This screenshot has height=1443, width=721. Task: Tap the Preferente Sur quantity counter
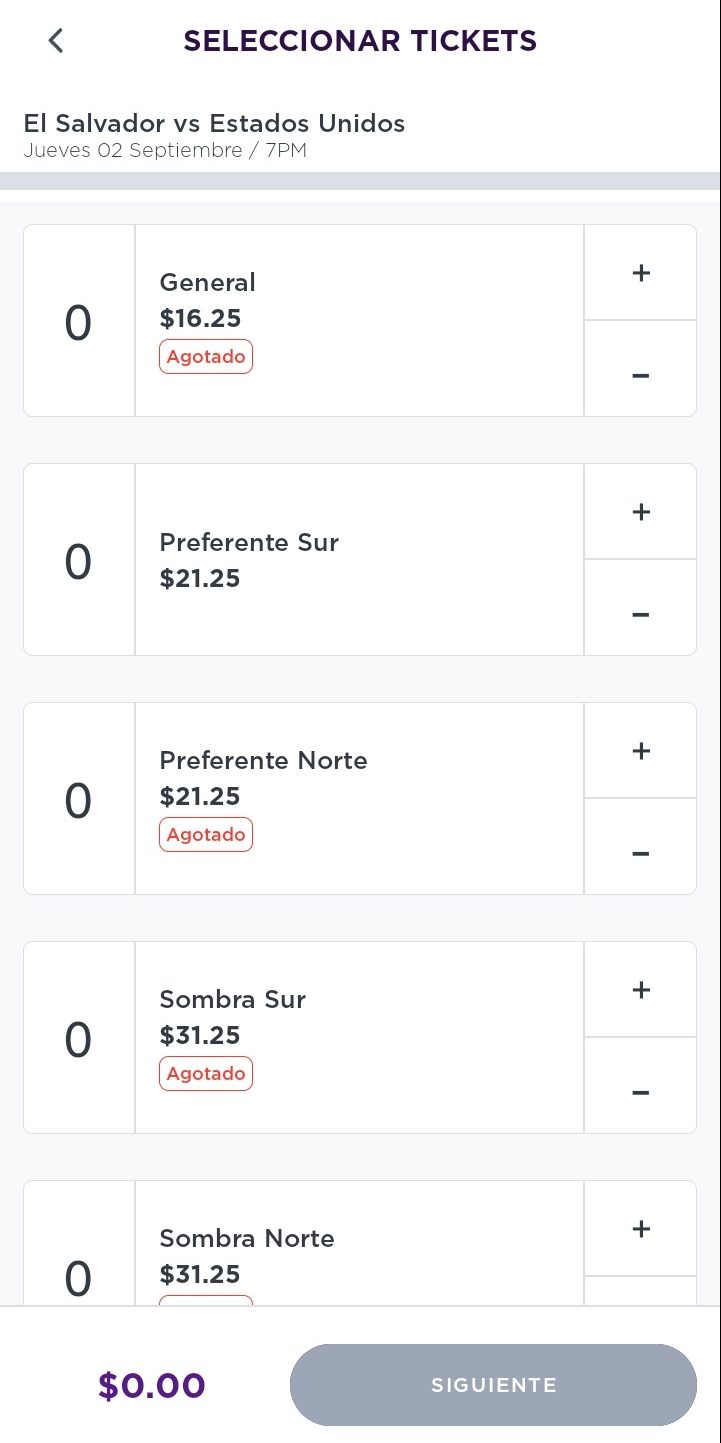coord(78,562)
